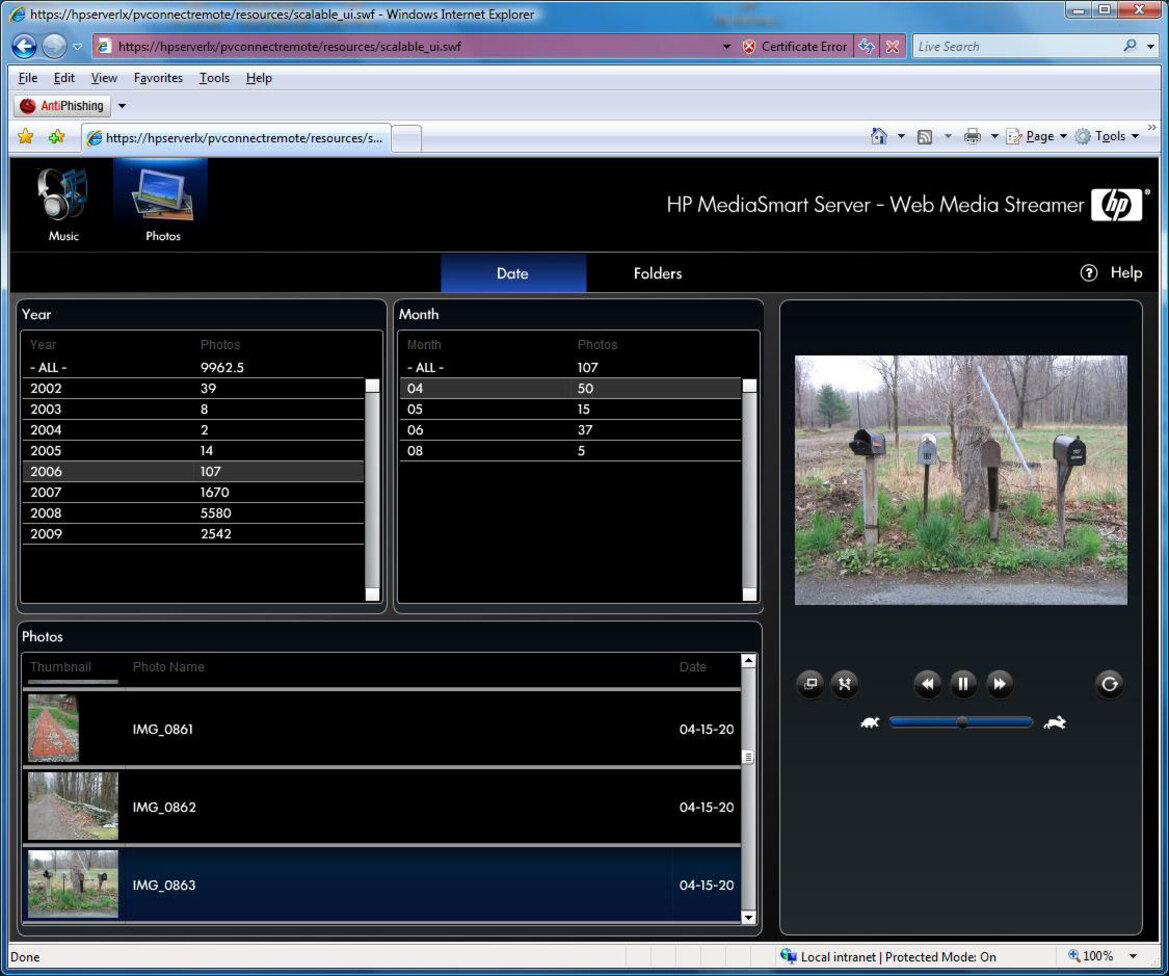Open the Tools menu in menu bar
The image size is (1169, 976).
pyautogui.click(x=214, y=78)
